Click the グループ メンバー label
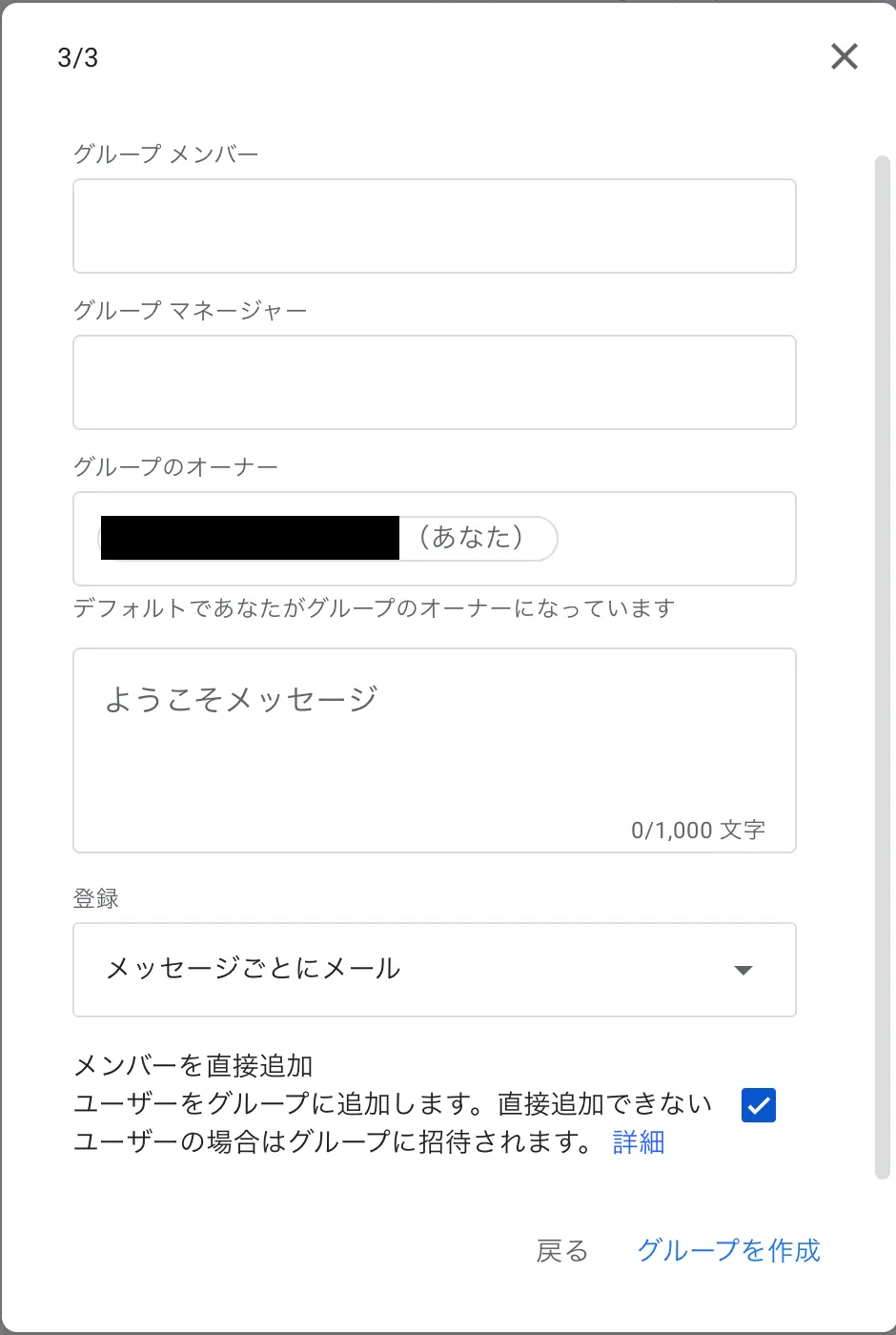Image resolution: width=896 pixels, height=1335 pixels. tap(166, 154)
